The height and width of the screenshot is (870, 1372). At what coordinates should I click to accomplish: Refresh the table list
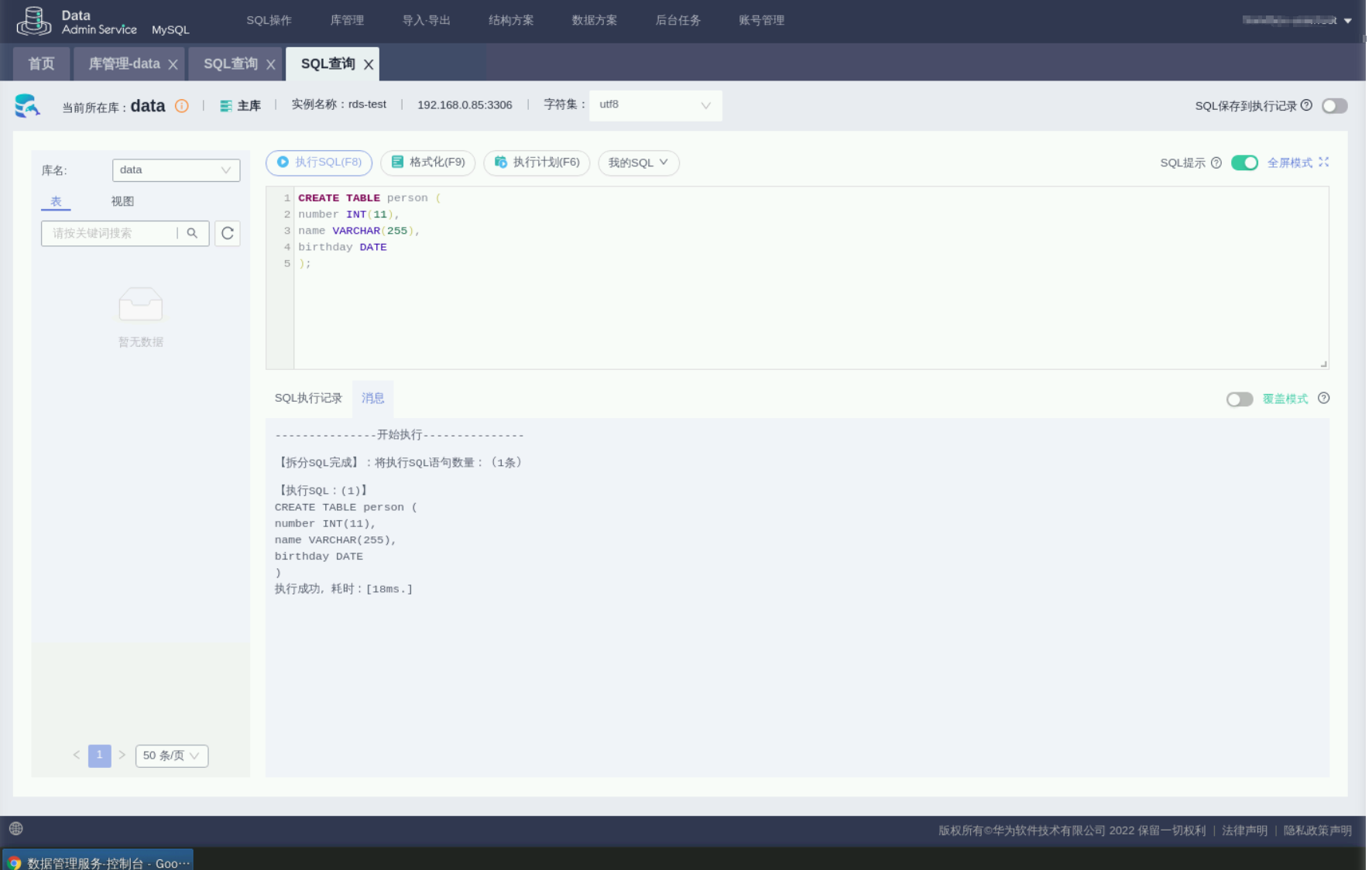[228, 233]
